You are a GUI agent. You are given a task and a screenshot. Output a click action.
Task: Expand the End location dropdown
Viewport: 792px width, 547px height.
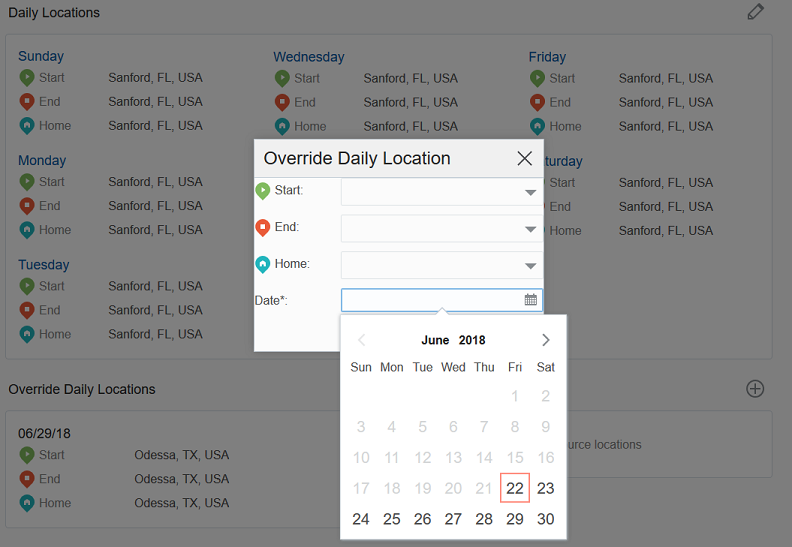tap(530, 229)
